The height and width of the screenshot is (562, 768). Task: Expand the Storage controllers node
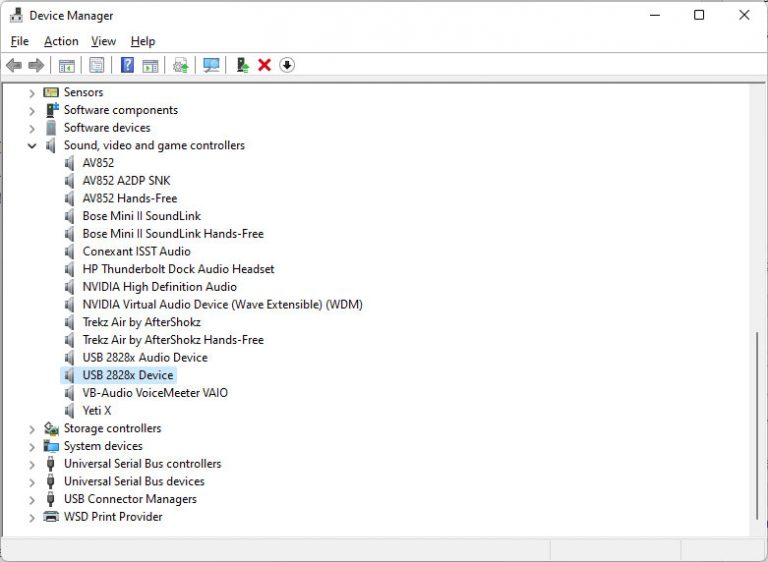tap(32, 429)
